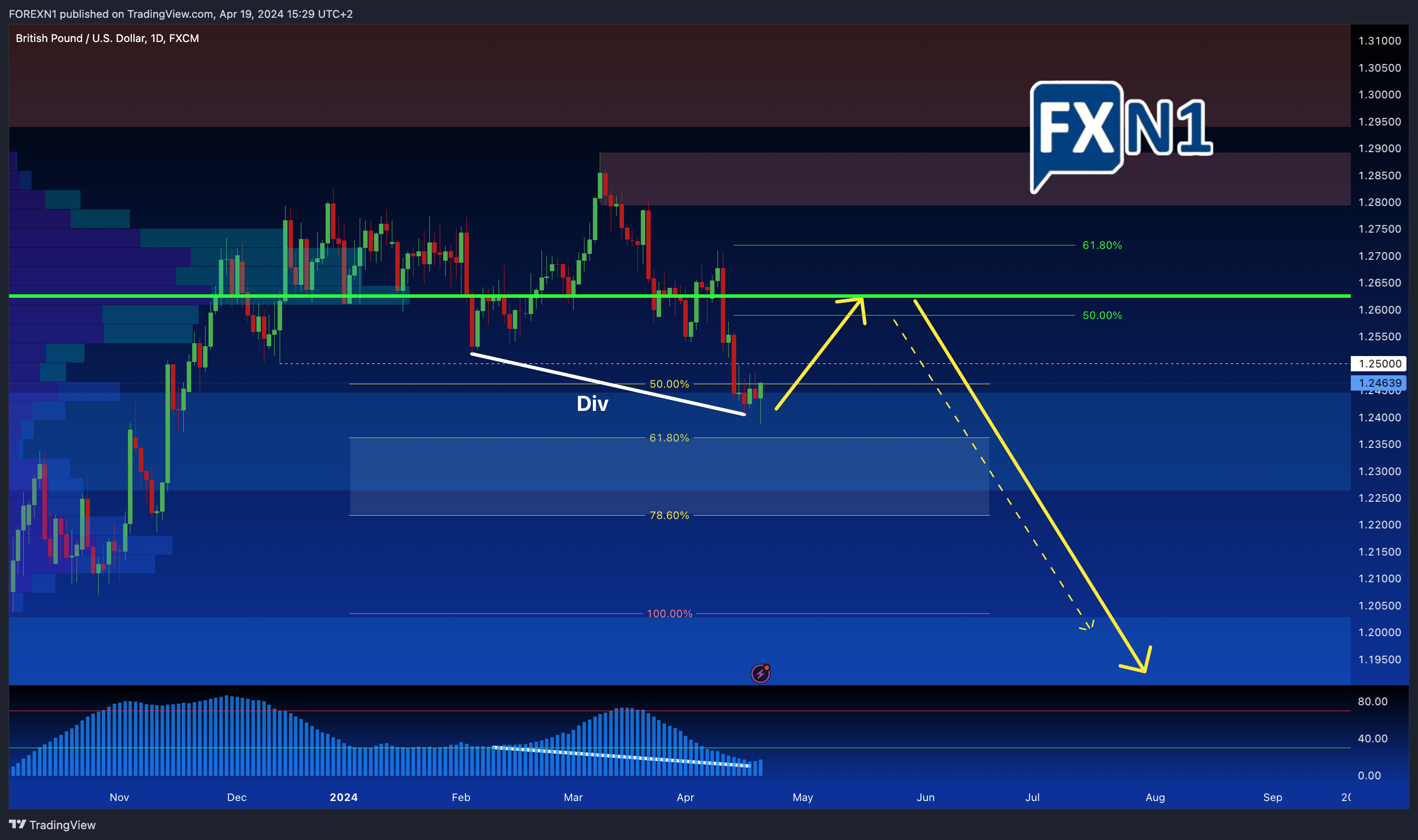Click the 1.30000 price axis value

pyautogui.click(x=1379, y=94)
